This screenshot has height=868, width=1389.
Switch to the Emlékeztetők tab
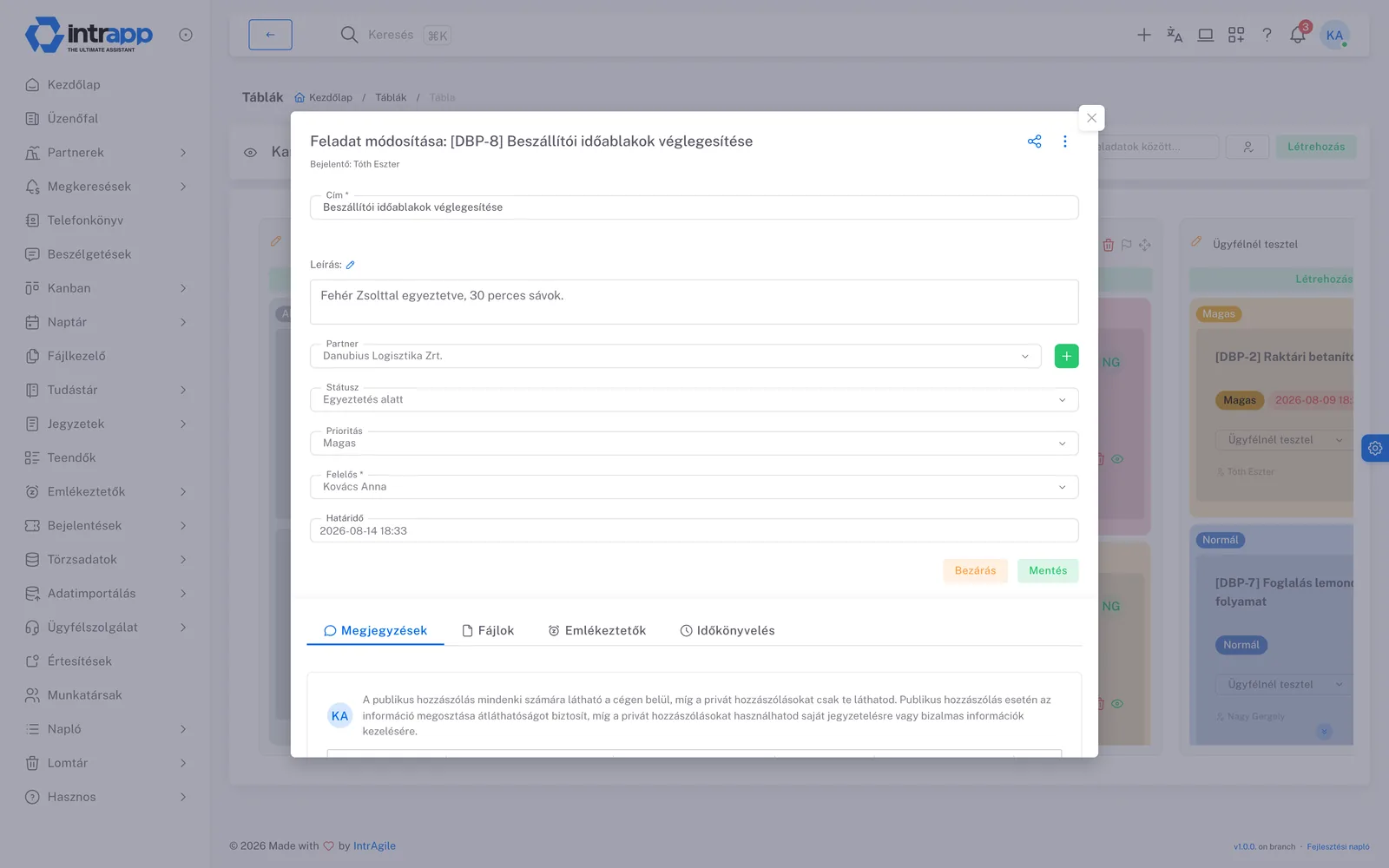(x=597, y=630)
